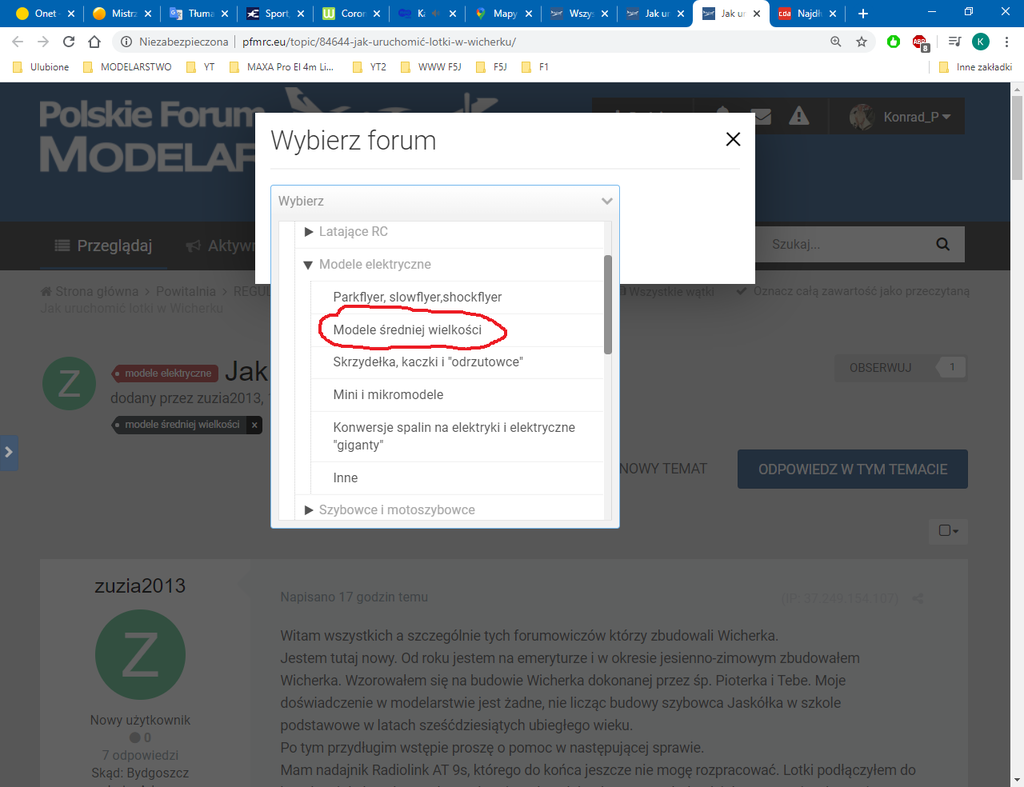Click the green thumbs-up extension icon
This screenshot has height=787, width=1024.
pyautogui.click(x=893, y=42)
